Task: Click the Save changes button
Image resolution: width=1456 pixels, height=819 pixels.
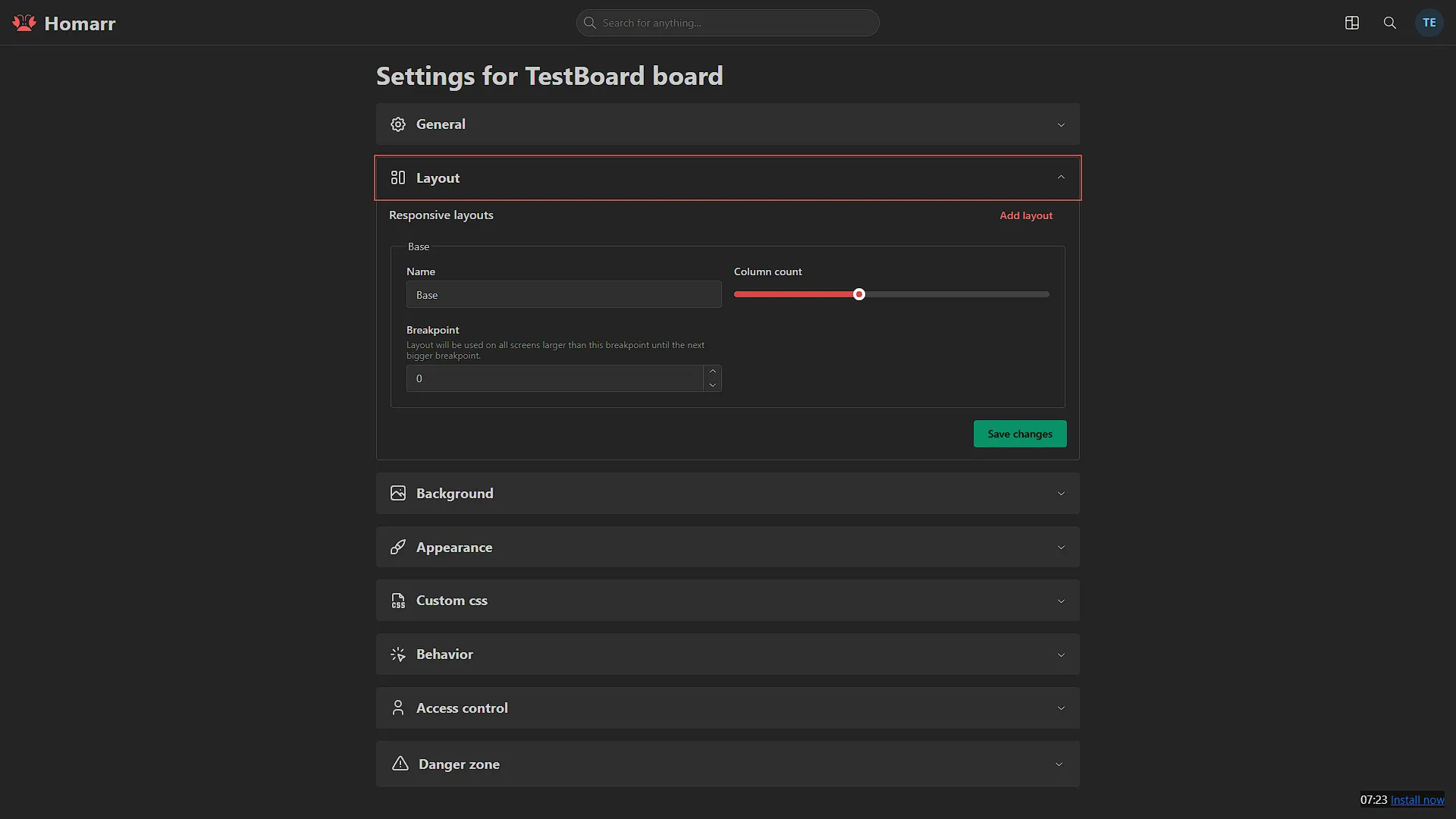Action: [x=1020, y=434]
